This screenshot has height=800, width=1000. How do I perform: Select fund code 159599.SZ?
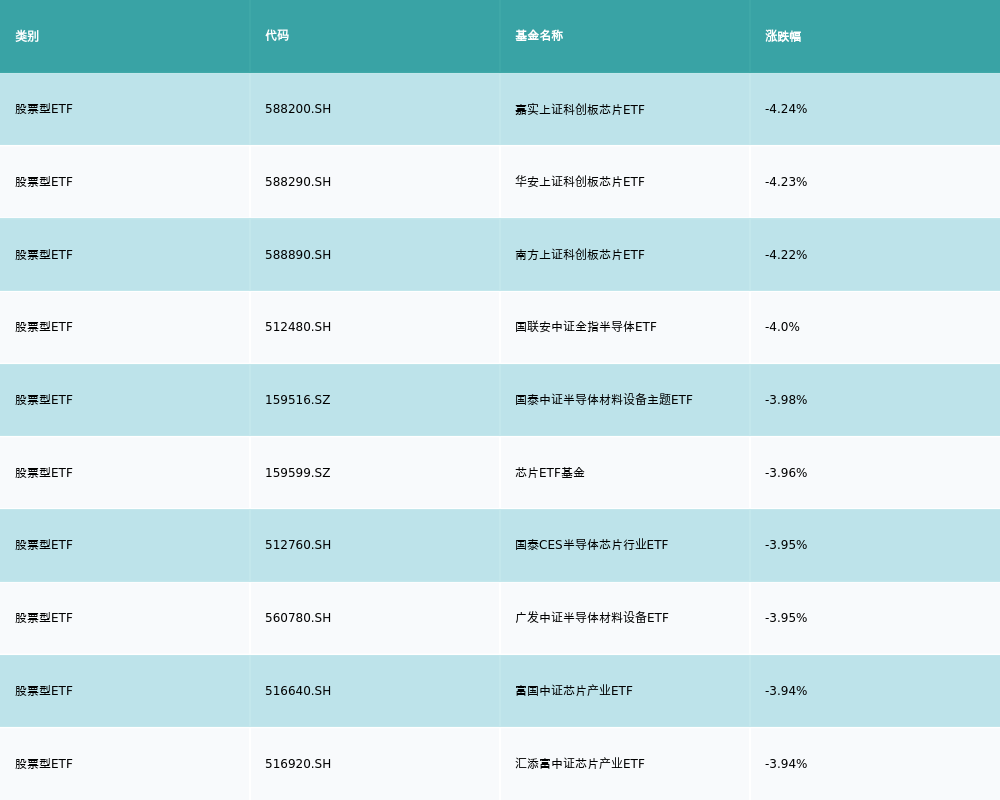point(297,473)
